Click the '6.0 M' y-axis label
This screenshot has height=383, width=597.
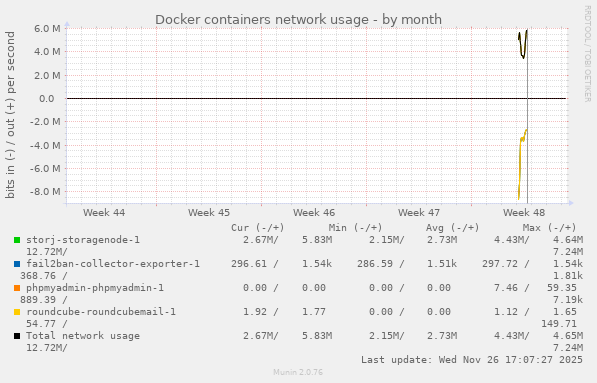[x=47, y=29]
